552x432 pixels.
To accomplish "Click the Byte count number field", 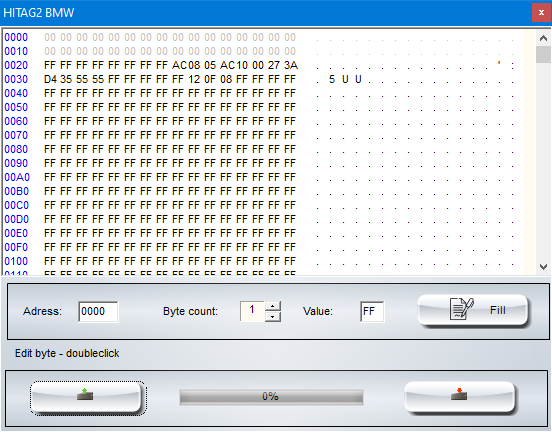I will click(x=252, y=311).
